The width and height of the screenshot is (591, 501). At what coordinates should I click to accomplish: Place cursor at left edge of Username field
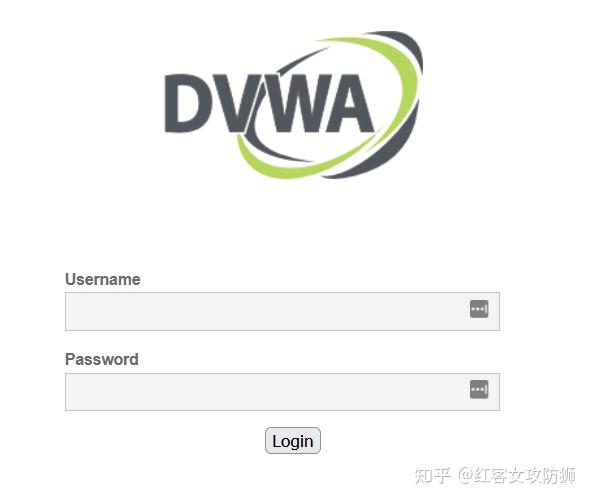(x=70, y=311)
